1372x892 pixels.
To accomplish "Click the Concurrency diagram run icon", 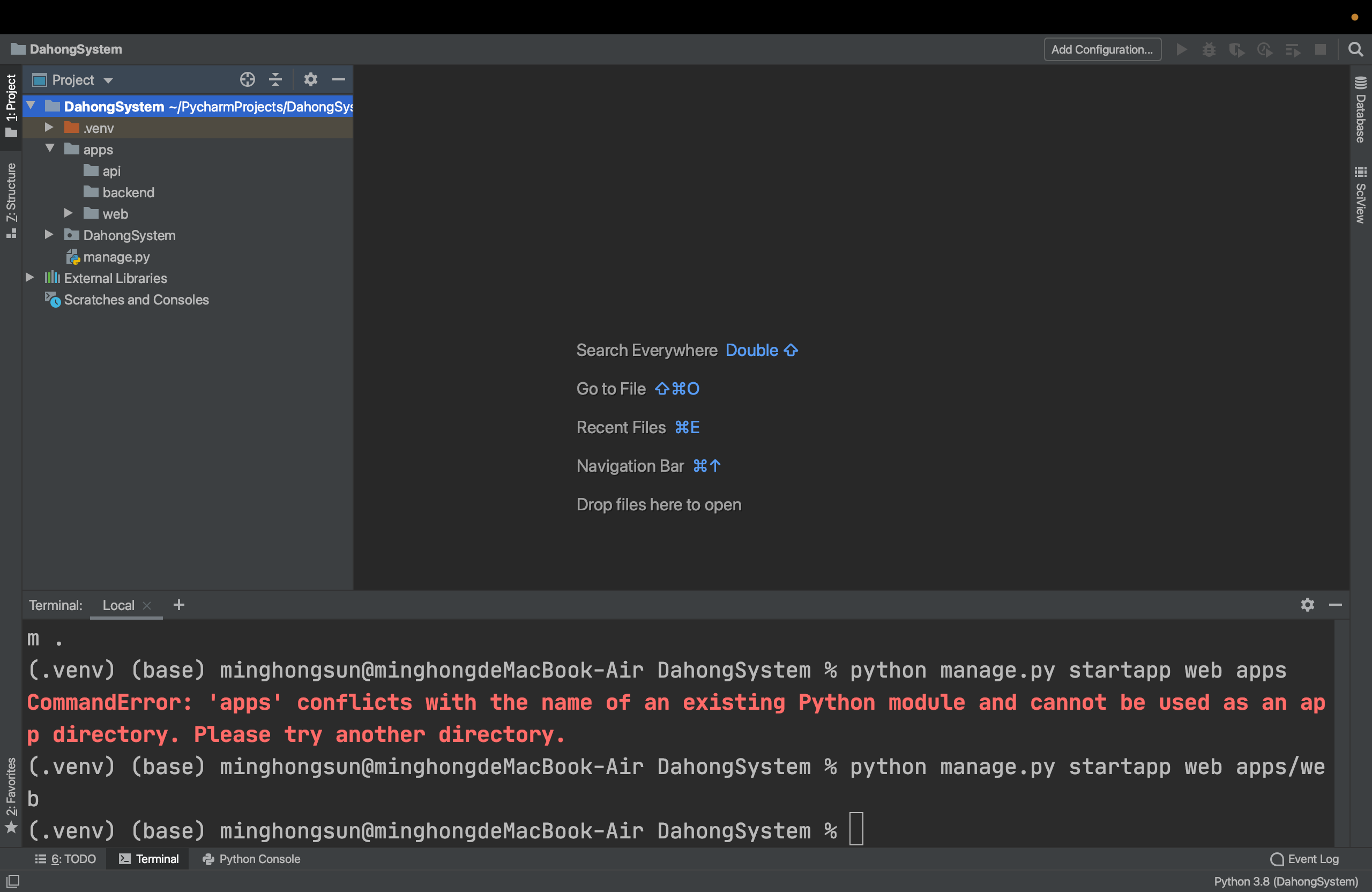I will tap(1293, 50).
